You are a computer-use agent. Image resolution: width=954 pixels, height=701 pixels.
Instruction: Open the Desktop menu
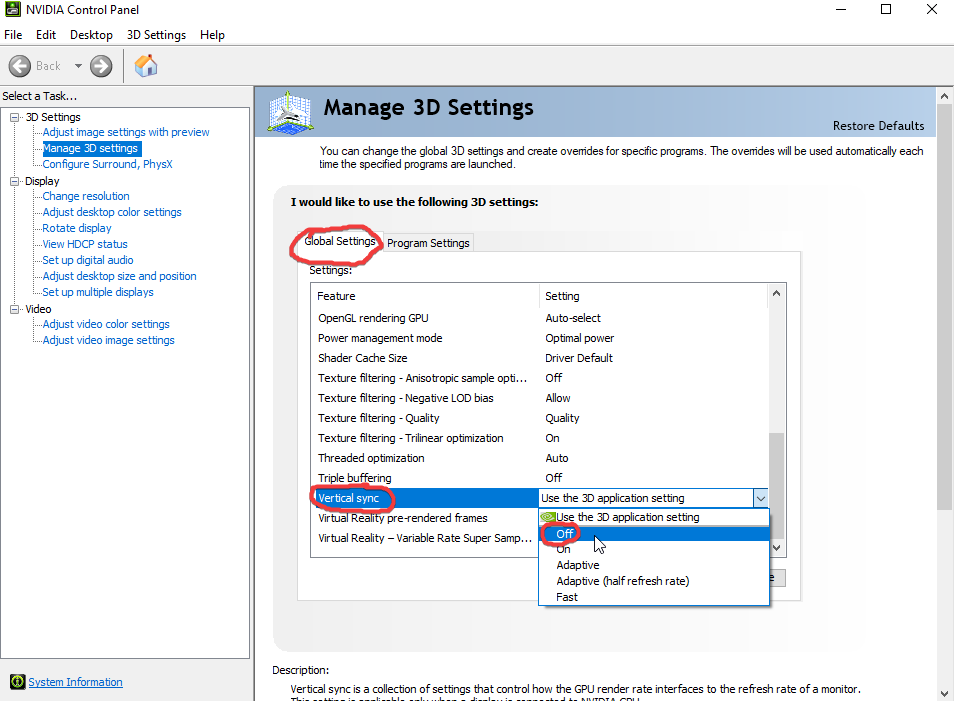(x=91, y=35)
